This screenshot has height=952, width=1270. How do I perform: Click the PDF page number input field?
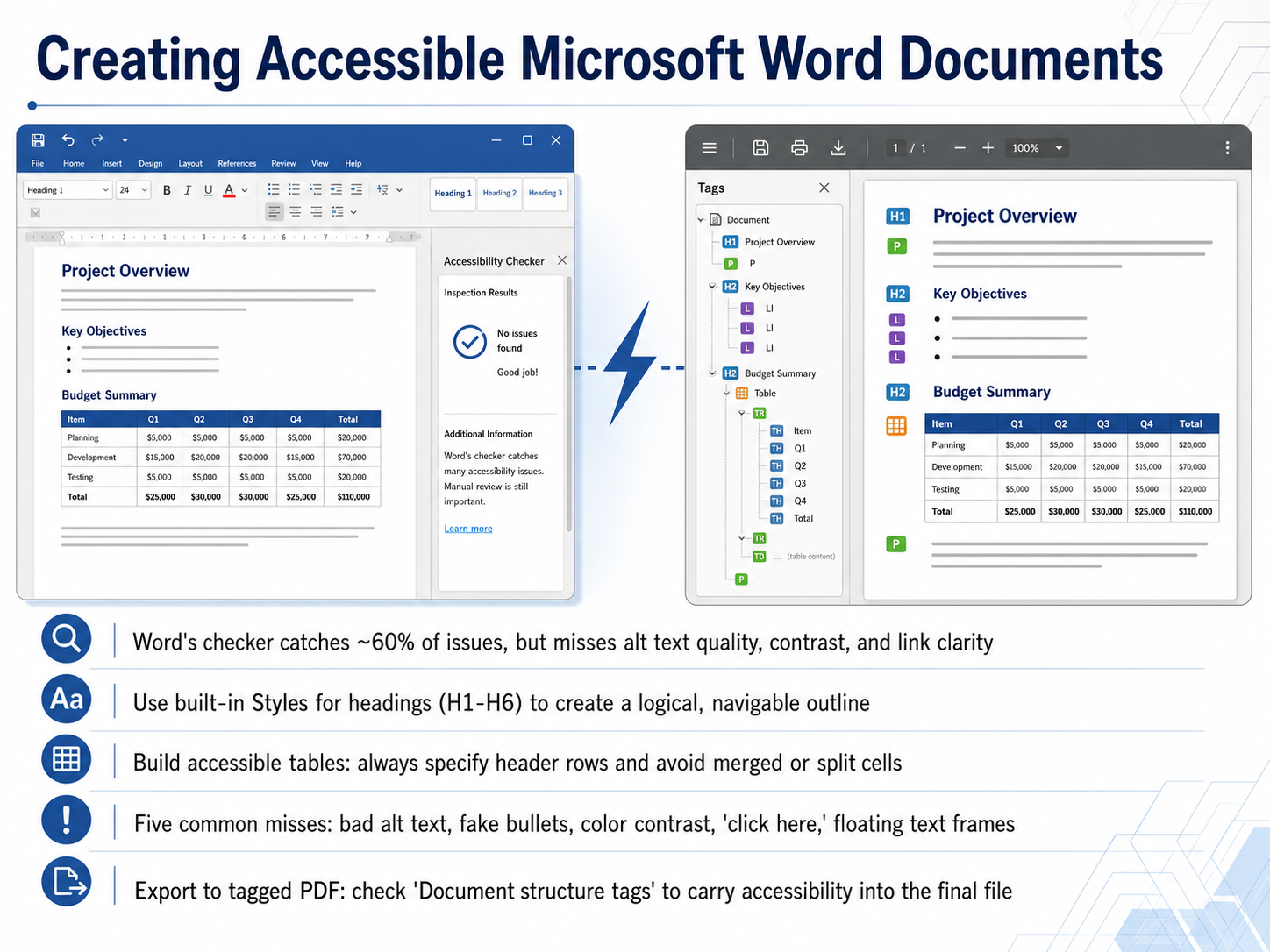coord(895,148)
